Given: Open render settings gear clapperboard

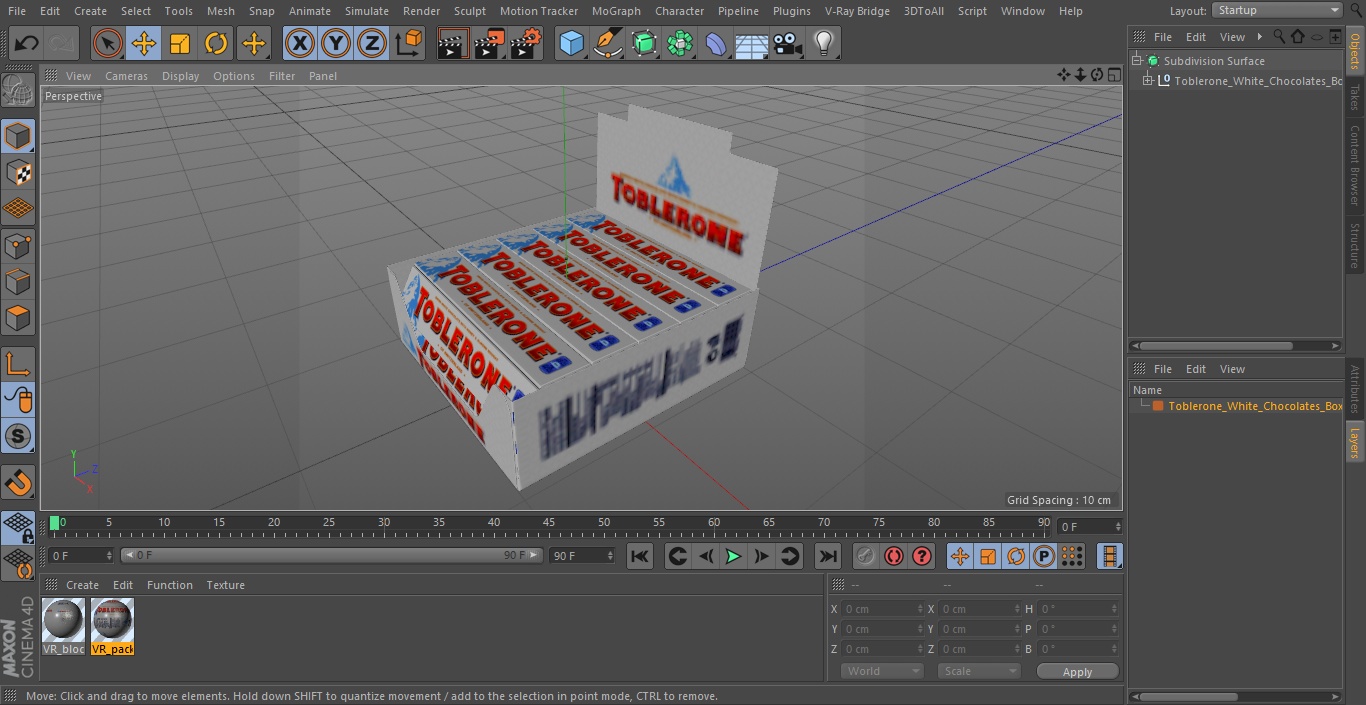Looking at the screenshot, I should [525, 43].
